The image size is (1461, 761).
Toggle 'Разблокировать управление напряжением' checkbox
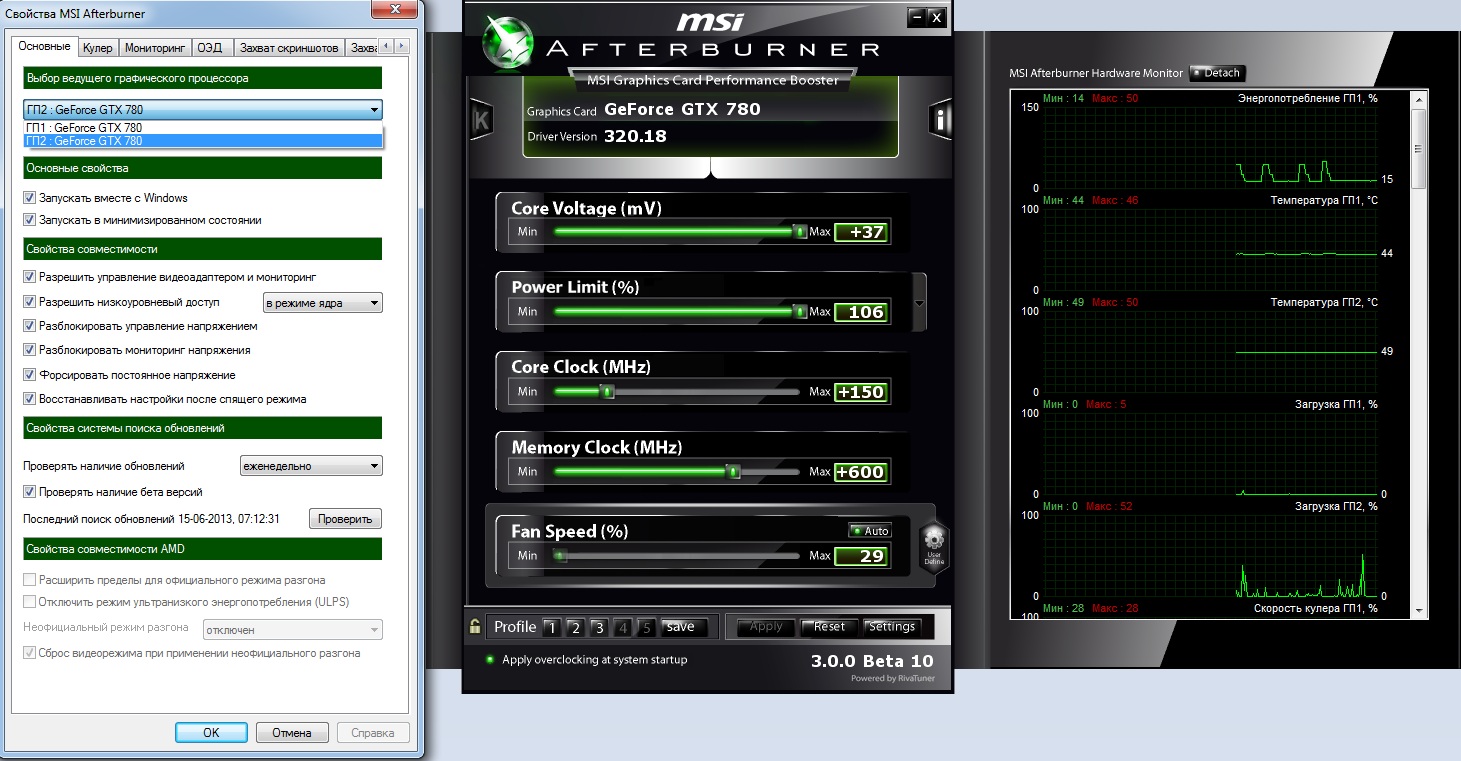pyautogui.click(x=30, y=326)
